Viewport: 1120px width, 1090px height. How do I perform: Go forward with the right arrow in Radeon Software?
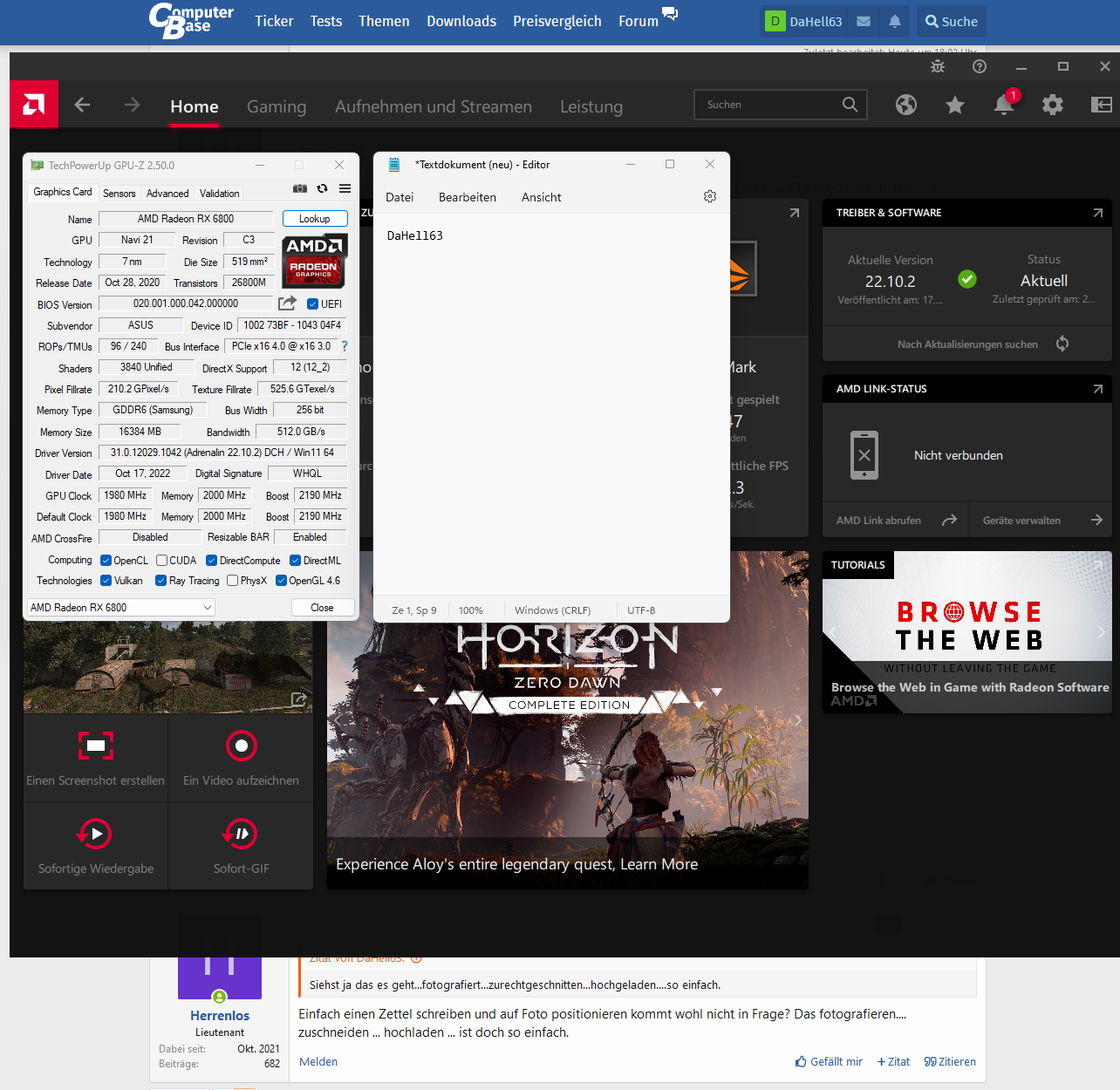tap(132, 106)
